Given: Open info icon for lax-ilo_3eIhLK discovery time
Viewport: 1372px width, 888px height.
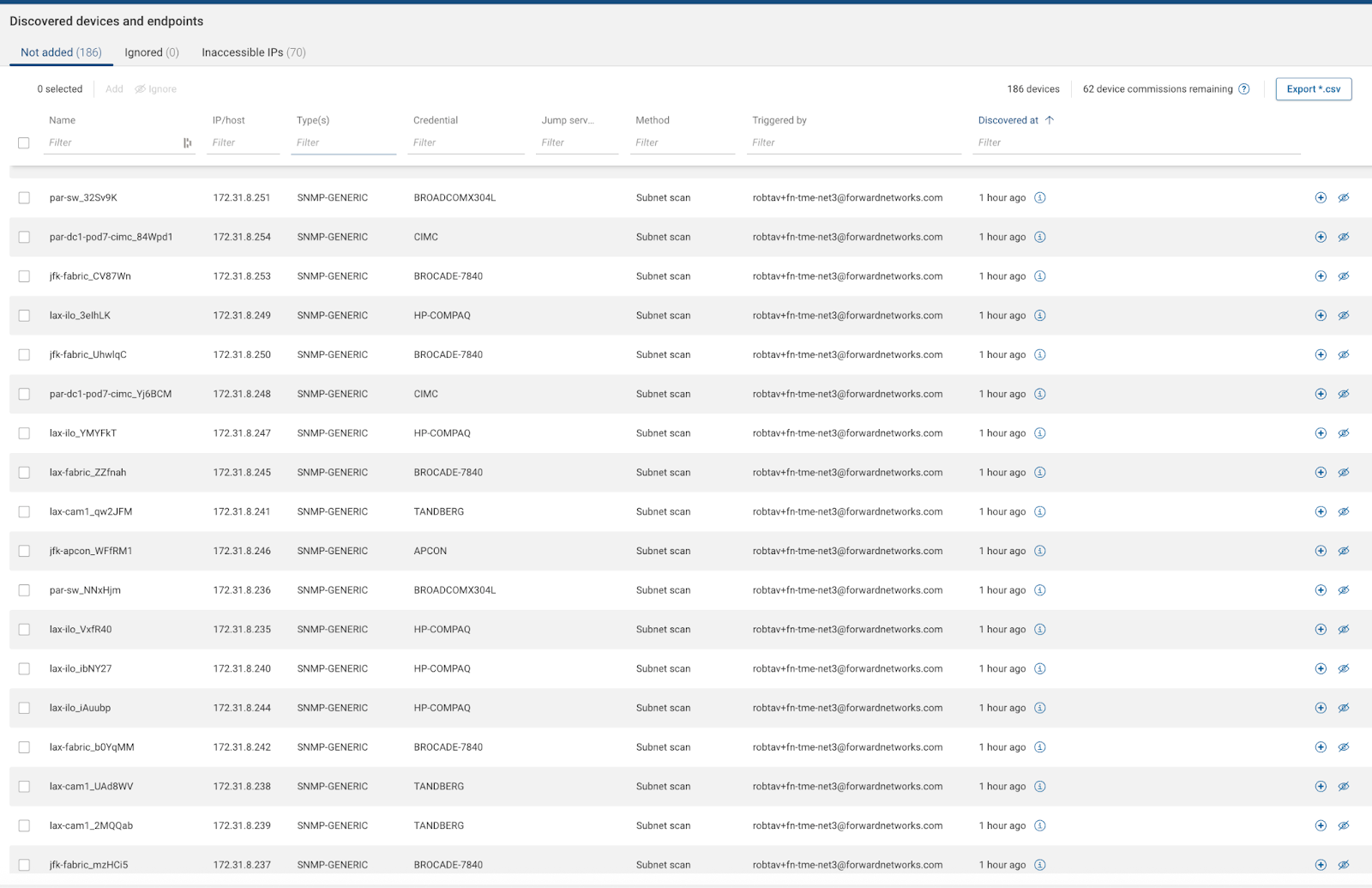Looking at the screenshot, I should click(1040, 316).
